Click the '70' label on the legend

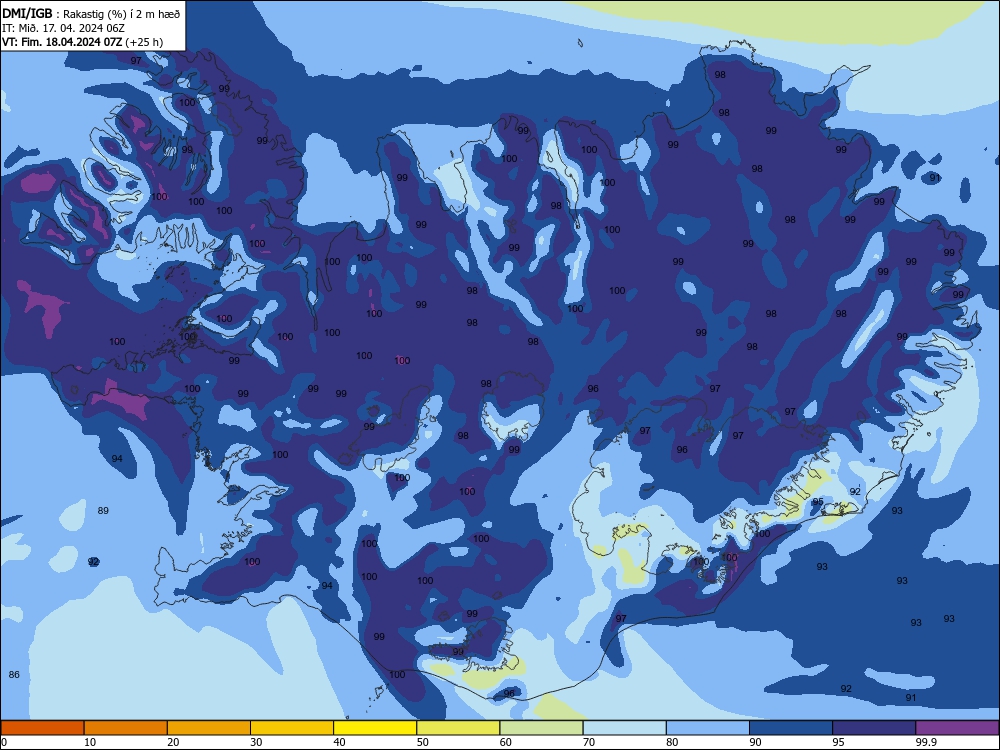point(589,742)
